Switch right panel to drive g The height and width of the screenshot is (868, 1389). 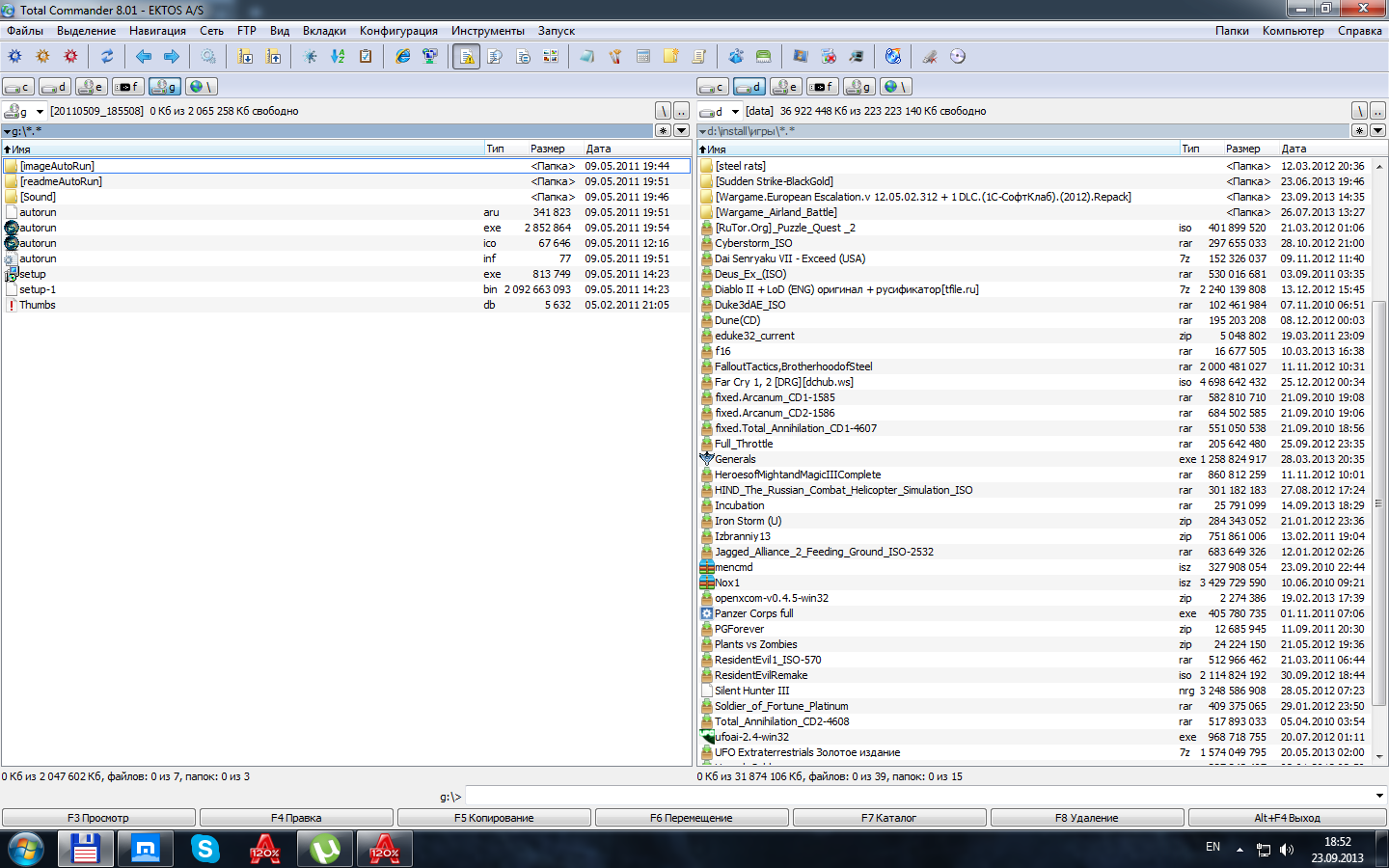coord(859,87)
